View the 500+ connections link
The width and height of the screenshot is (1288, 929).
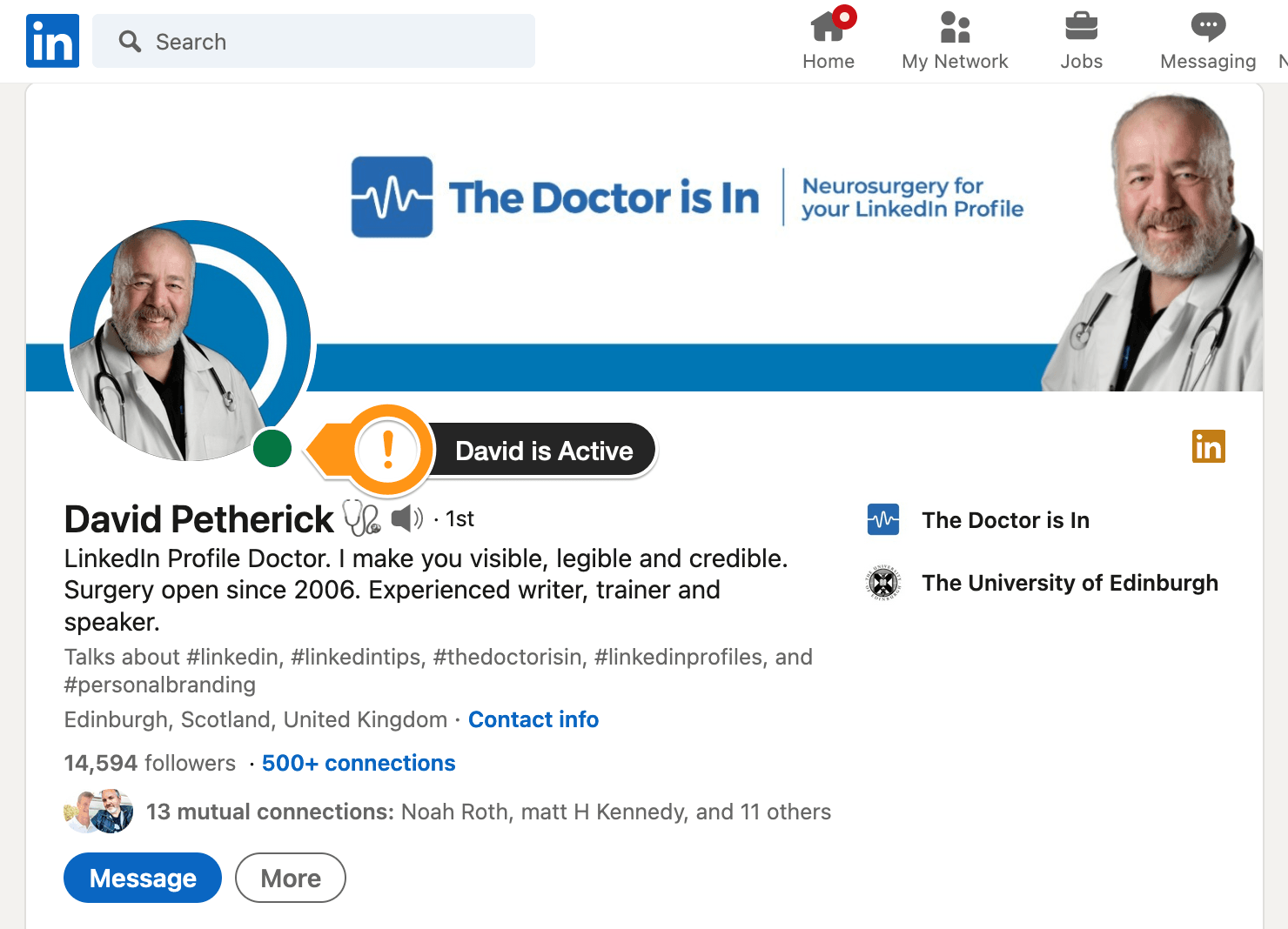pos(359,763)
